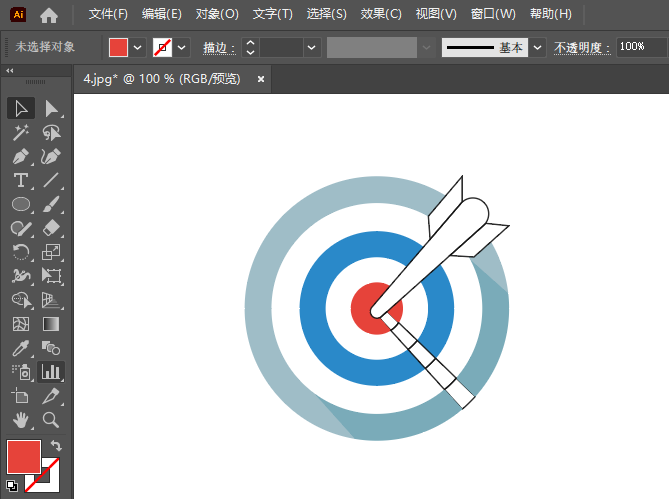Select the Direct Selection tool
Viewport: 669px width, 499px height.
(x=52, y=108)
